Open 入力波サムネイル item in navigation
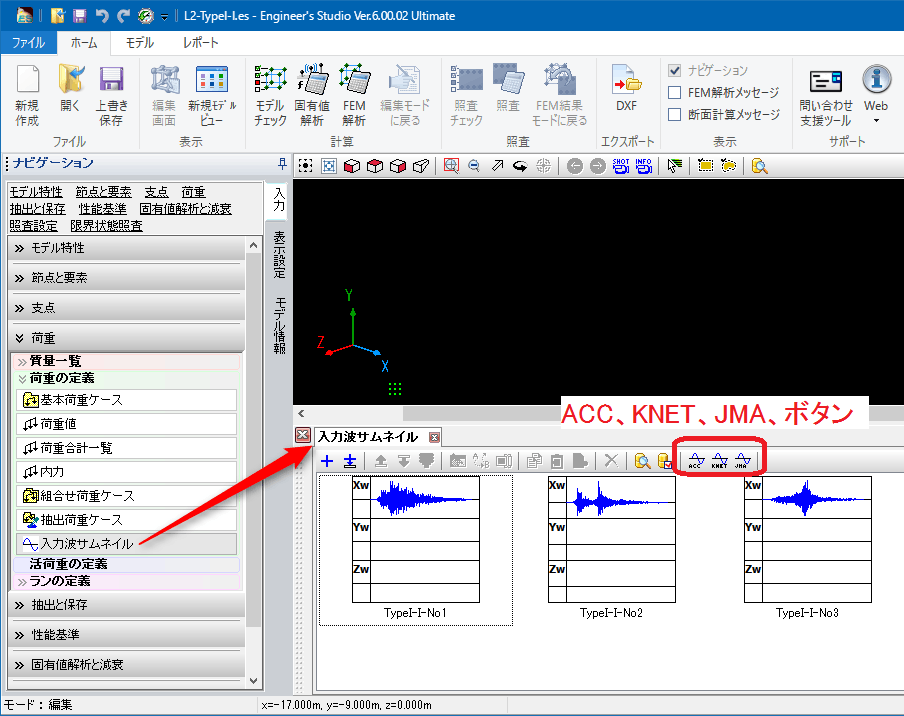This screenshot has height=716, width=904. pos(126,544)
